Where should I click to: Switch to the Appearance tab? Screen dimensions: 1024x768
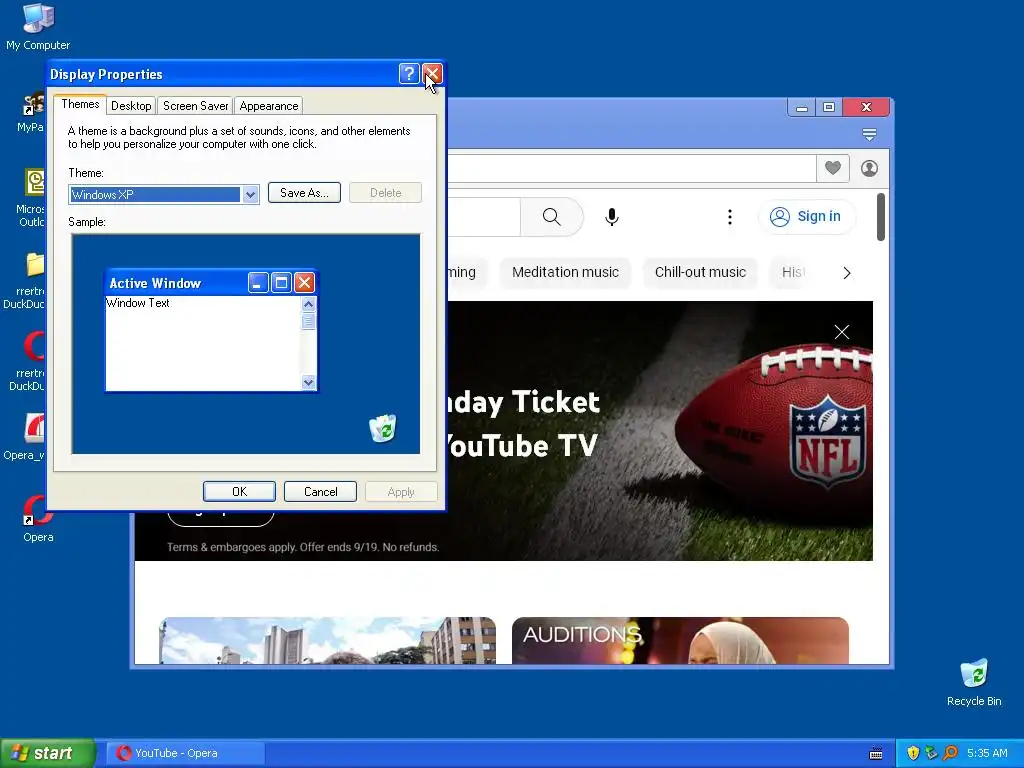(x=268, y=106)
